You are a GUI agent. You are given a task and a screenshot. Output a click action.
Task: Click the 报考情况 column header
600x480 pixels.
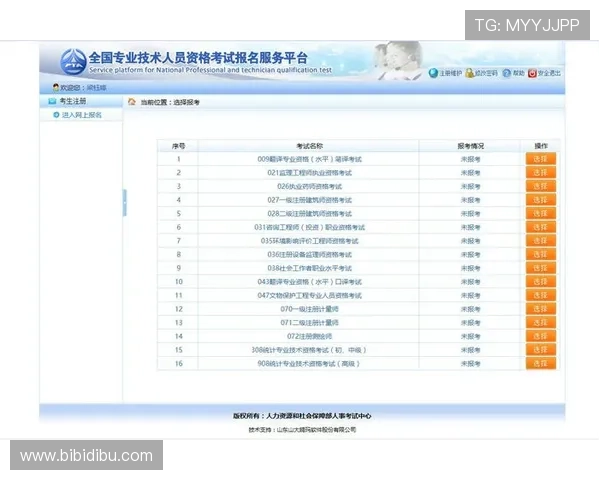470,146
